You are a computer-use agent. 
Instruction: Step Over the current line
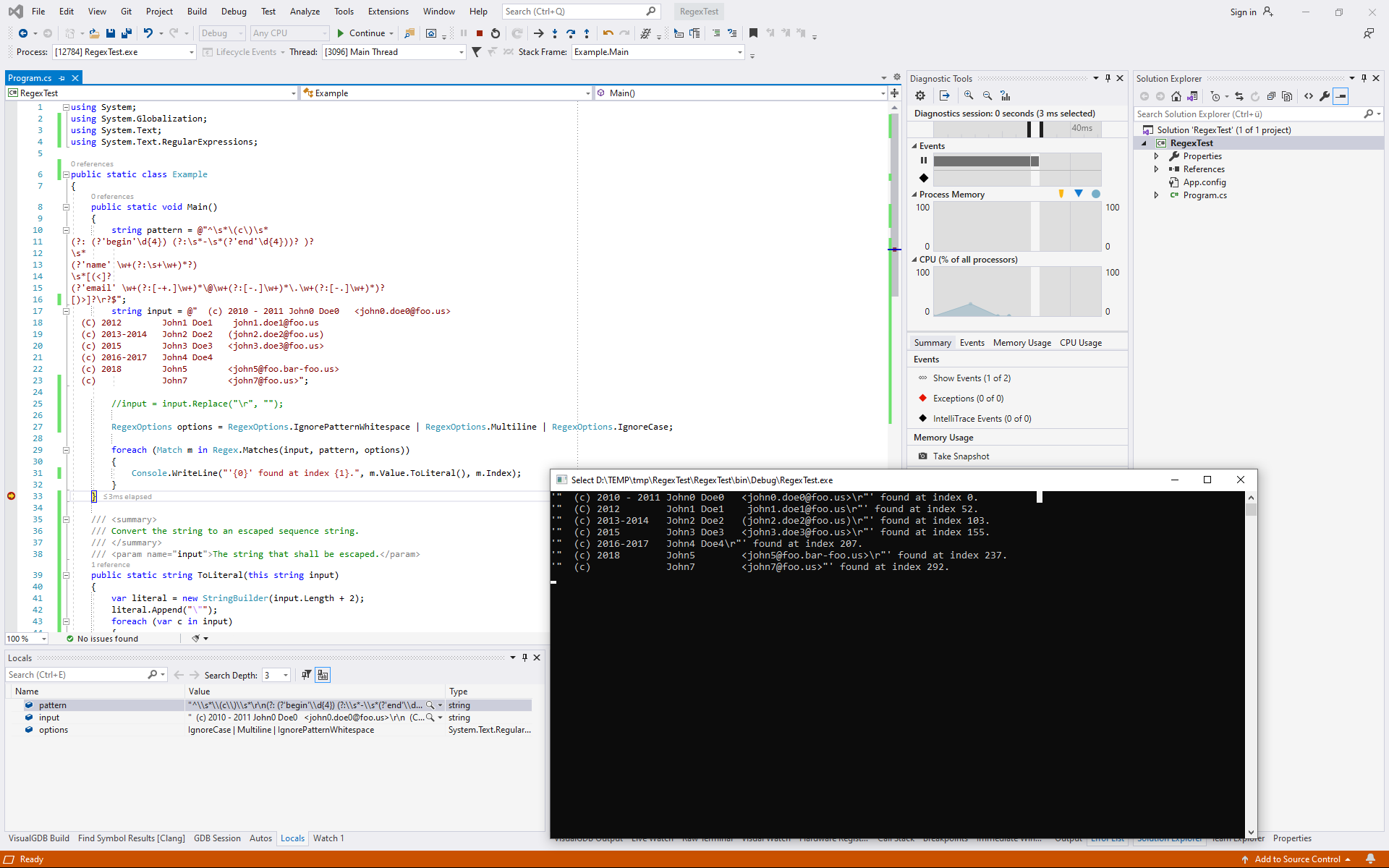(x=571, y=33)
